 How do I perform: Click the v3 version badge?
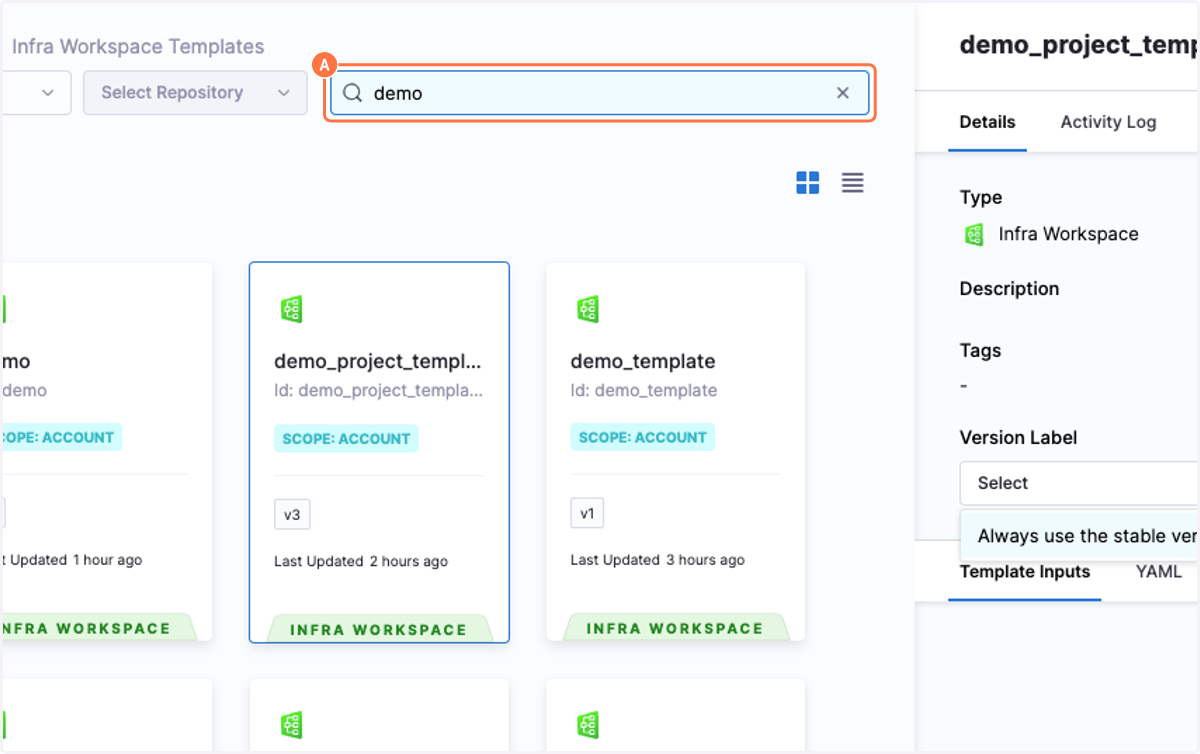pos(292,515)
